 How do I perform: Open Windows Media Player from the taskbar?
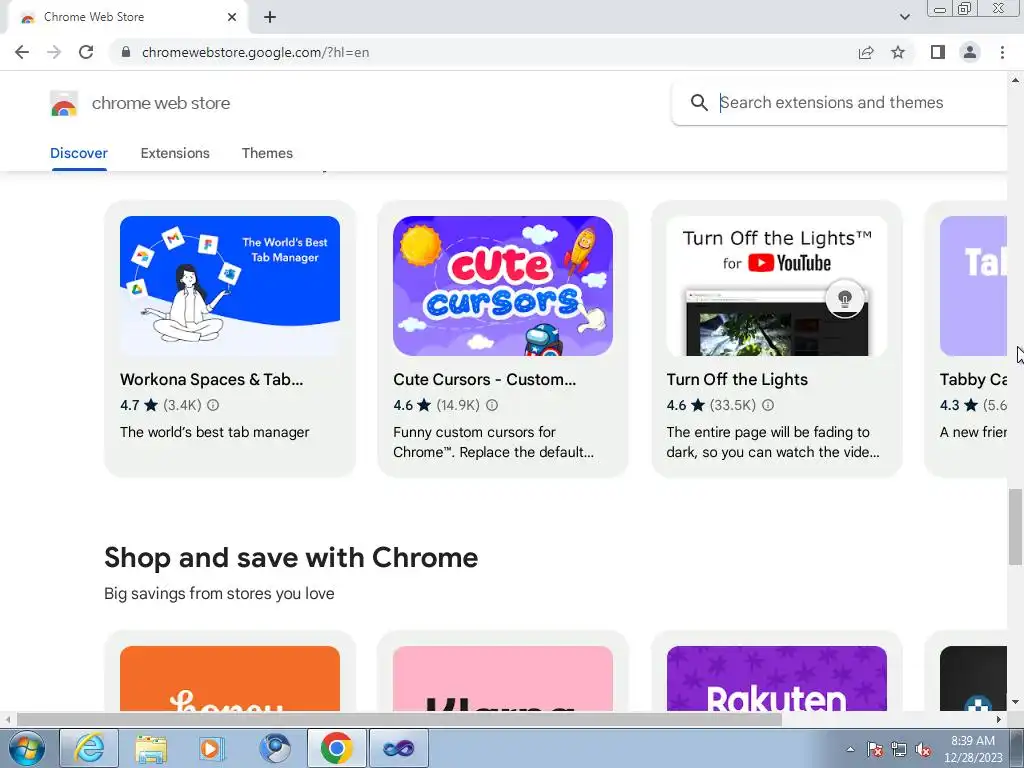(x=212, y=748)
